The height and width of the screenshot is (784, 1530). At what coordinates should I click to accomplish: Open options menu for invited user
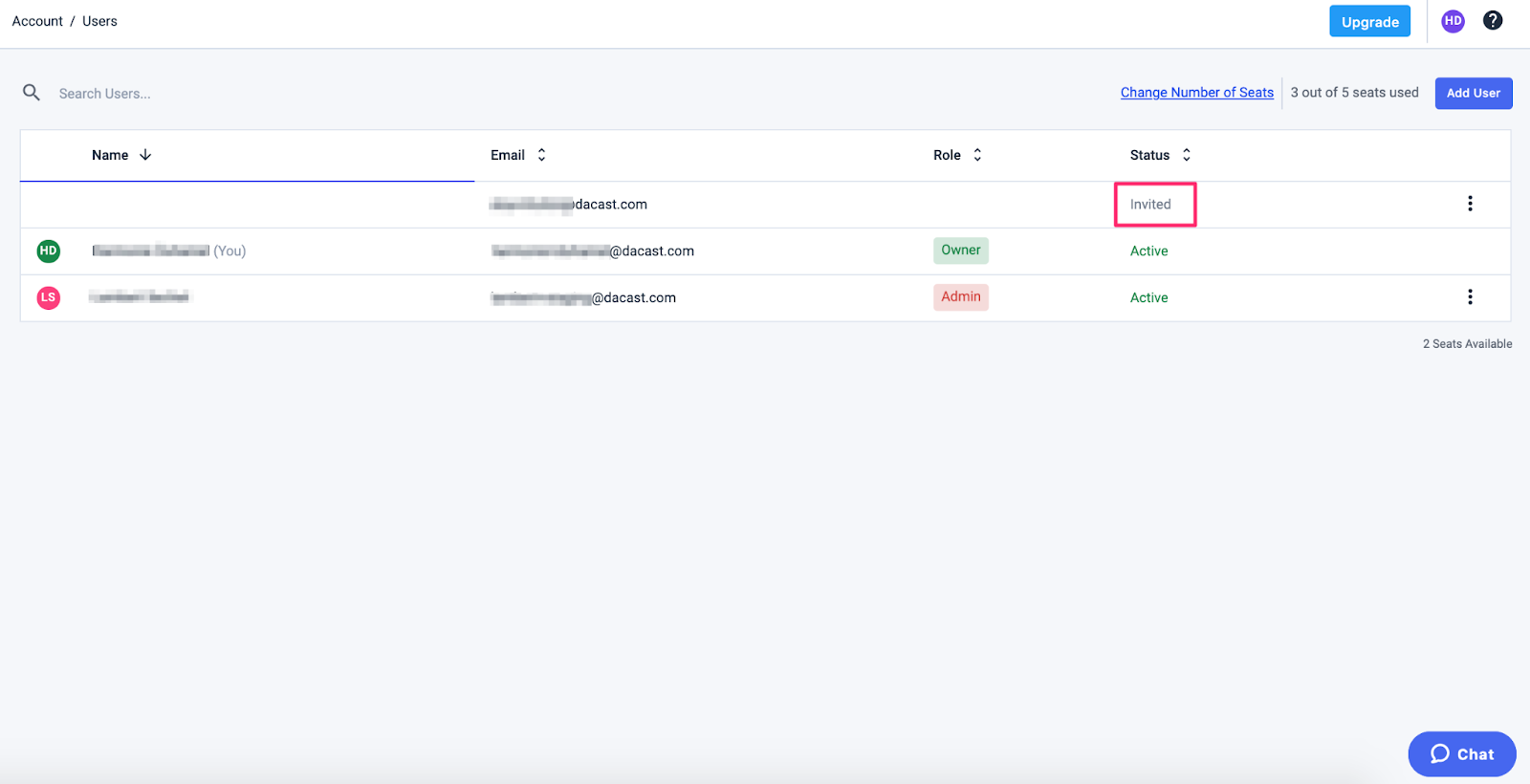1470,204
